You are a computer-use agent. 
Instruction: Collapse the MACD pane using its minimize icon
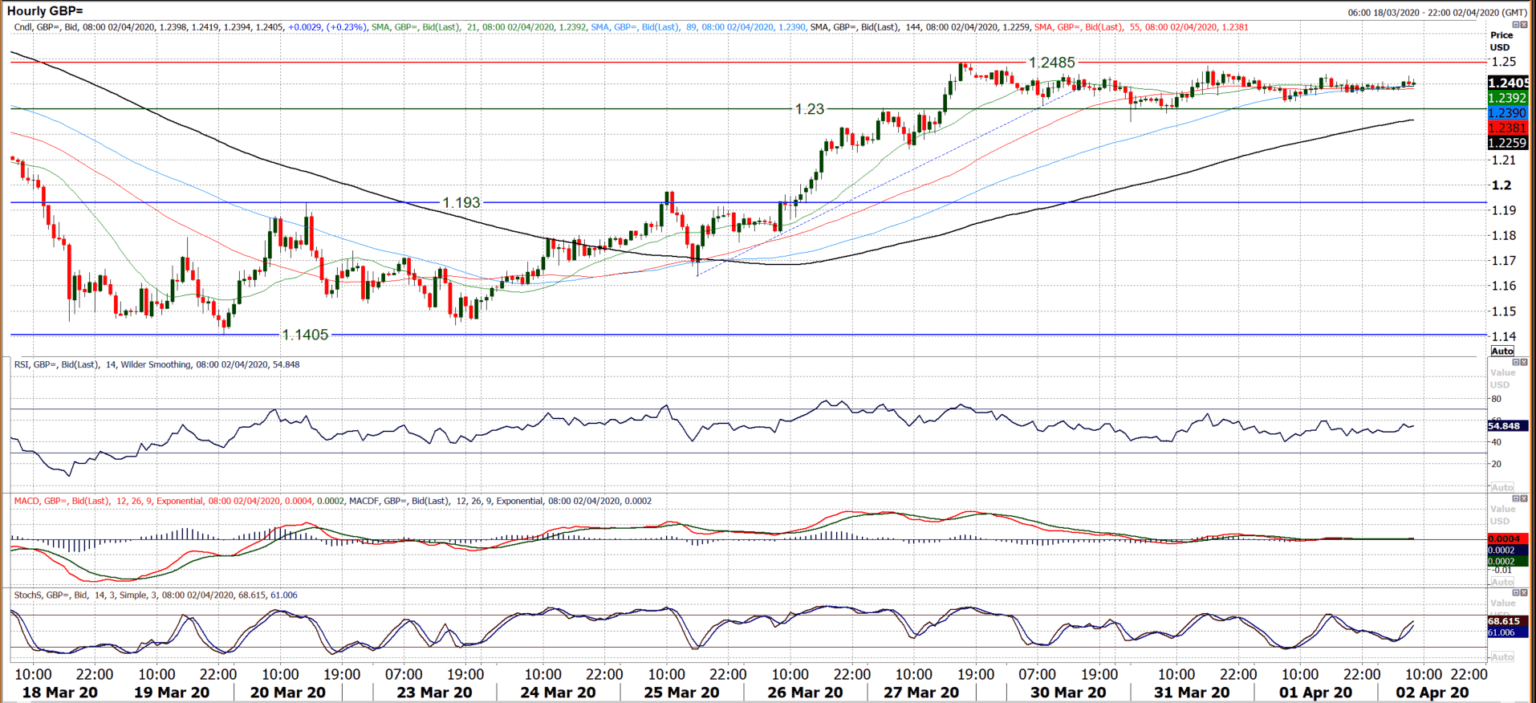[1517, 496]
